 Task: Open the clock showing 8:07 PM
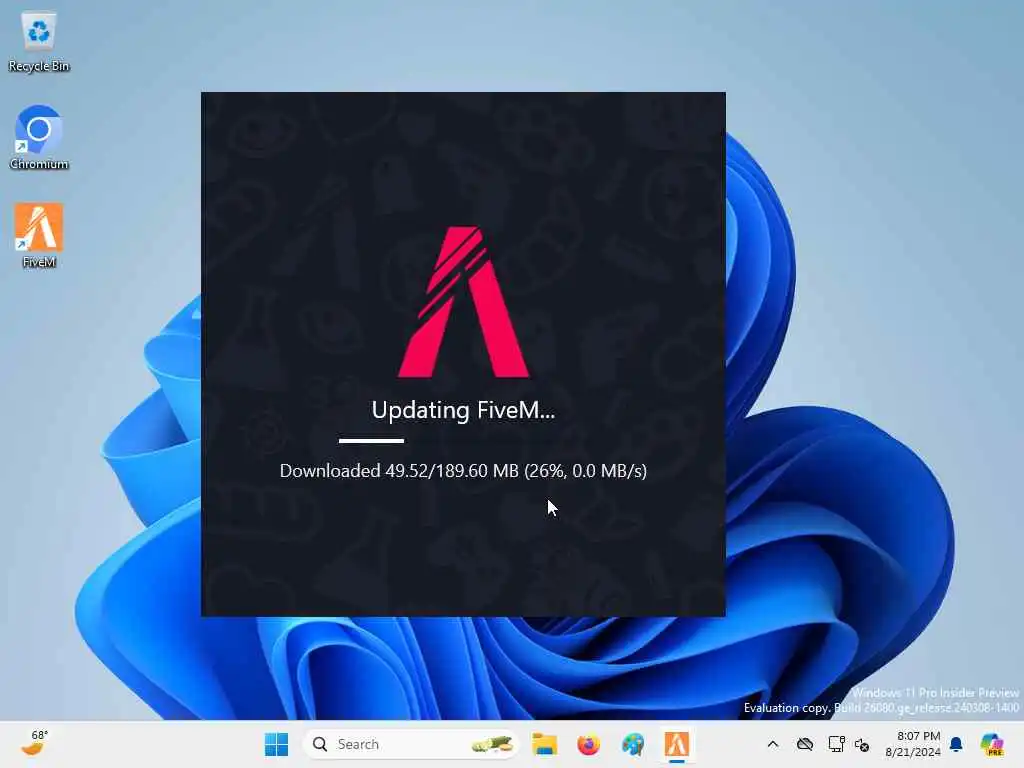coord(913,744)
